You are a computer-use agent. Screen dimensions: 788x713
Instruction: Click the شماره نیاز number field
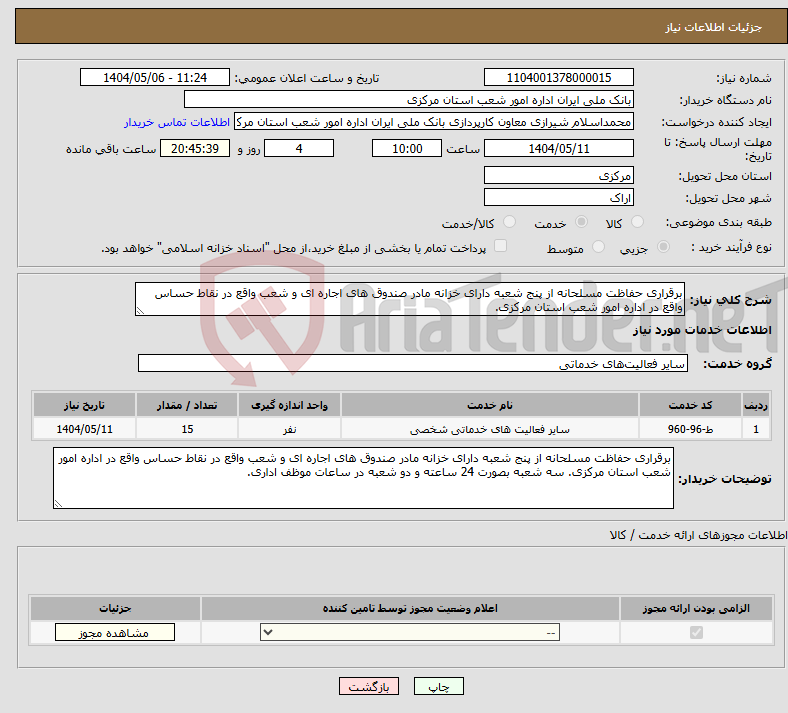pos(558,77)
